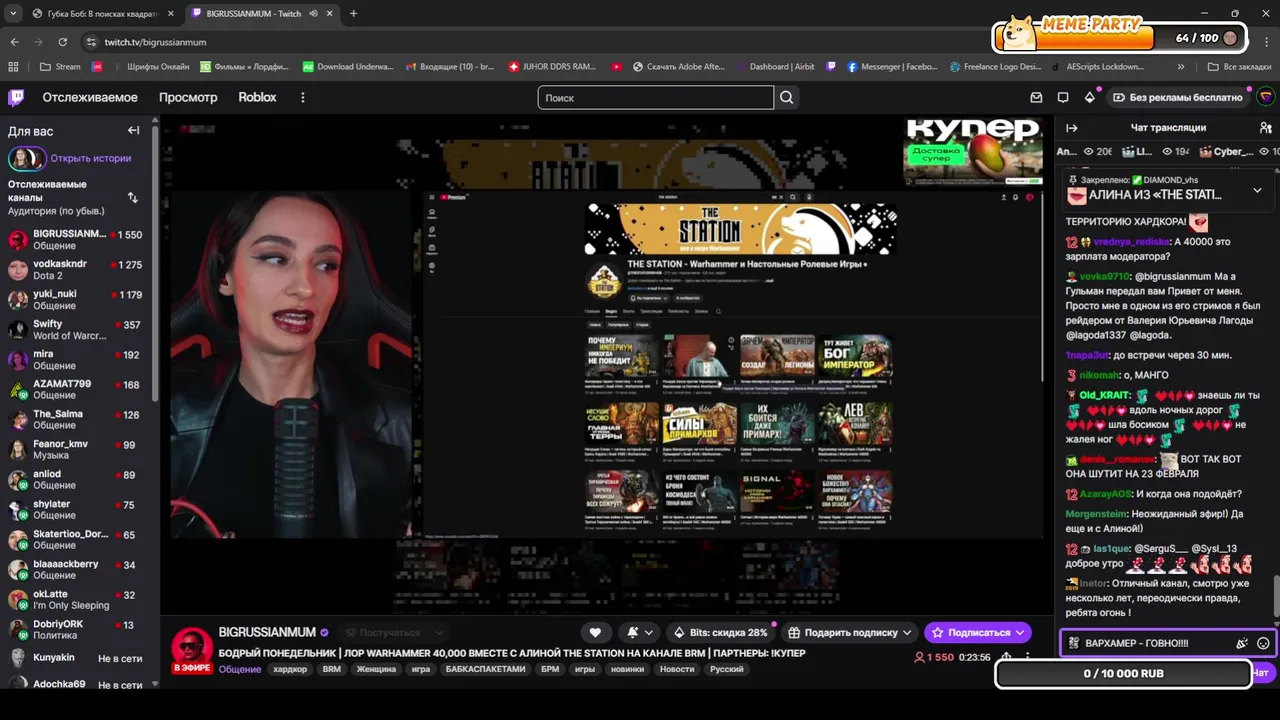The width and height of the screenshot is (1280, 720).
Task: Sort followed channels with the arrows icon
Action: coord(133,197)
